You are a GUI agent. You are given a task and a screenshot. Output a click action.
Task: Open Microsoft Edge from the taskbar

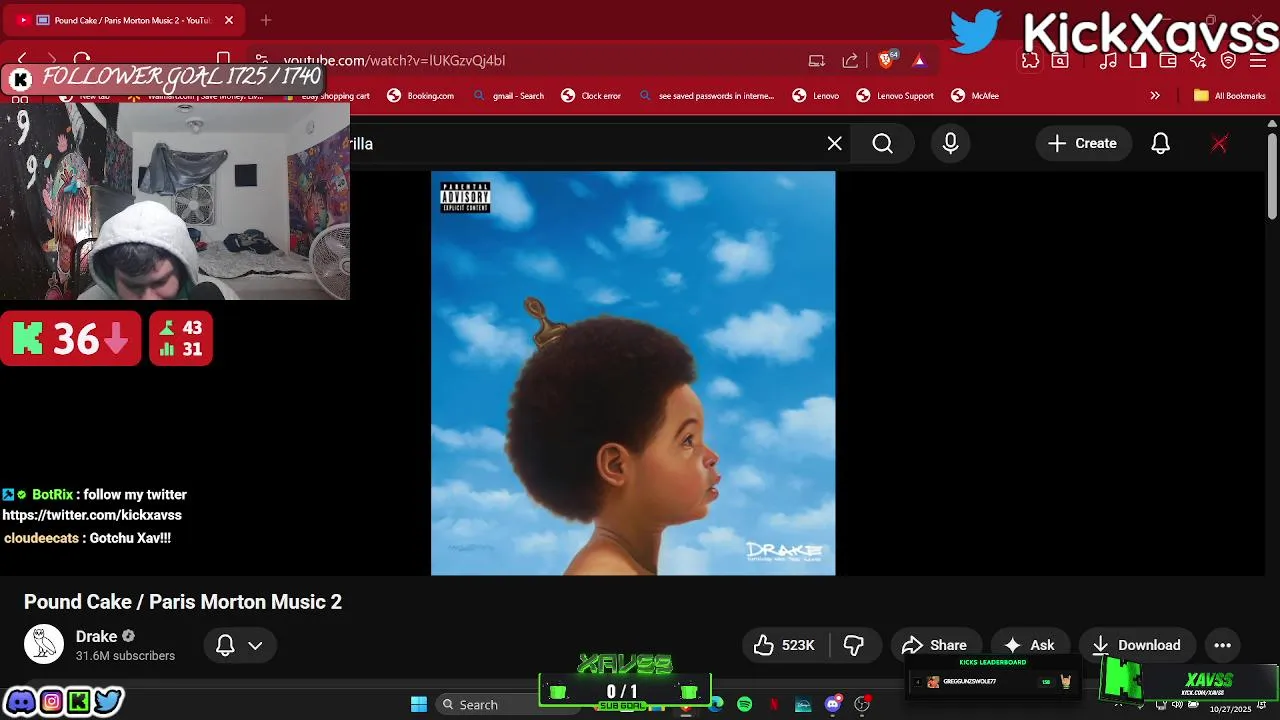716,704
